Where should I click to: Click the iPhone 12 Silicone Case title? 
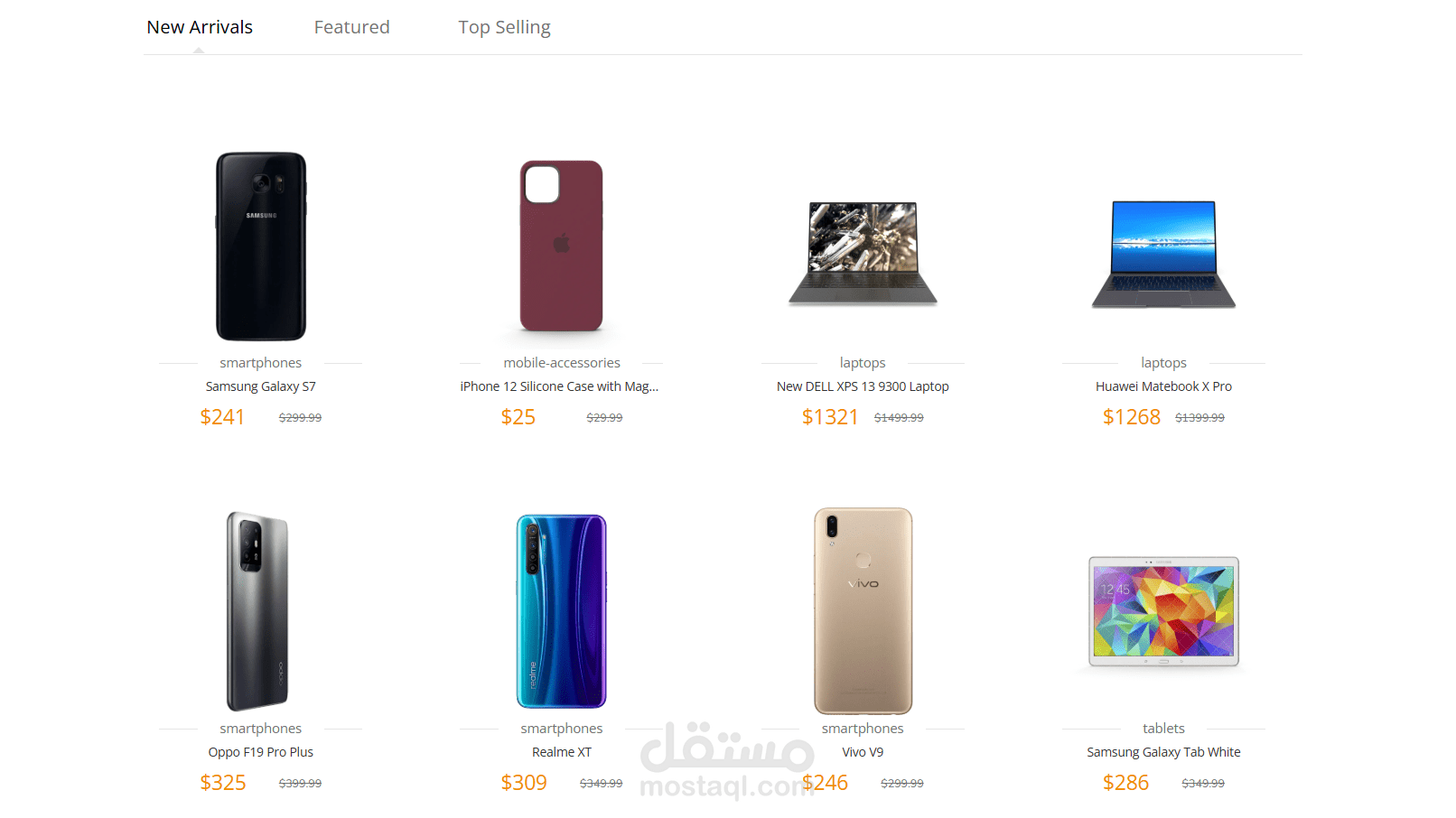(x=559, y=386)
